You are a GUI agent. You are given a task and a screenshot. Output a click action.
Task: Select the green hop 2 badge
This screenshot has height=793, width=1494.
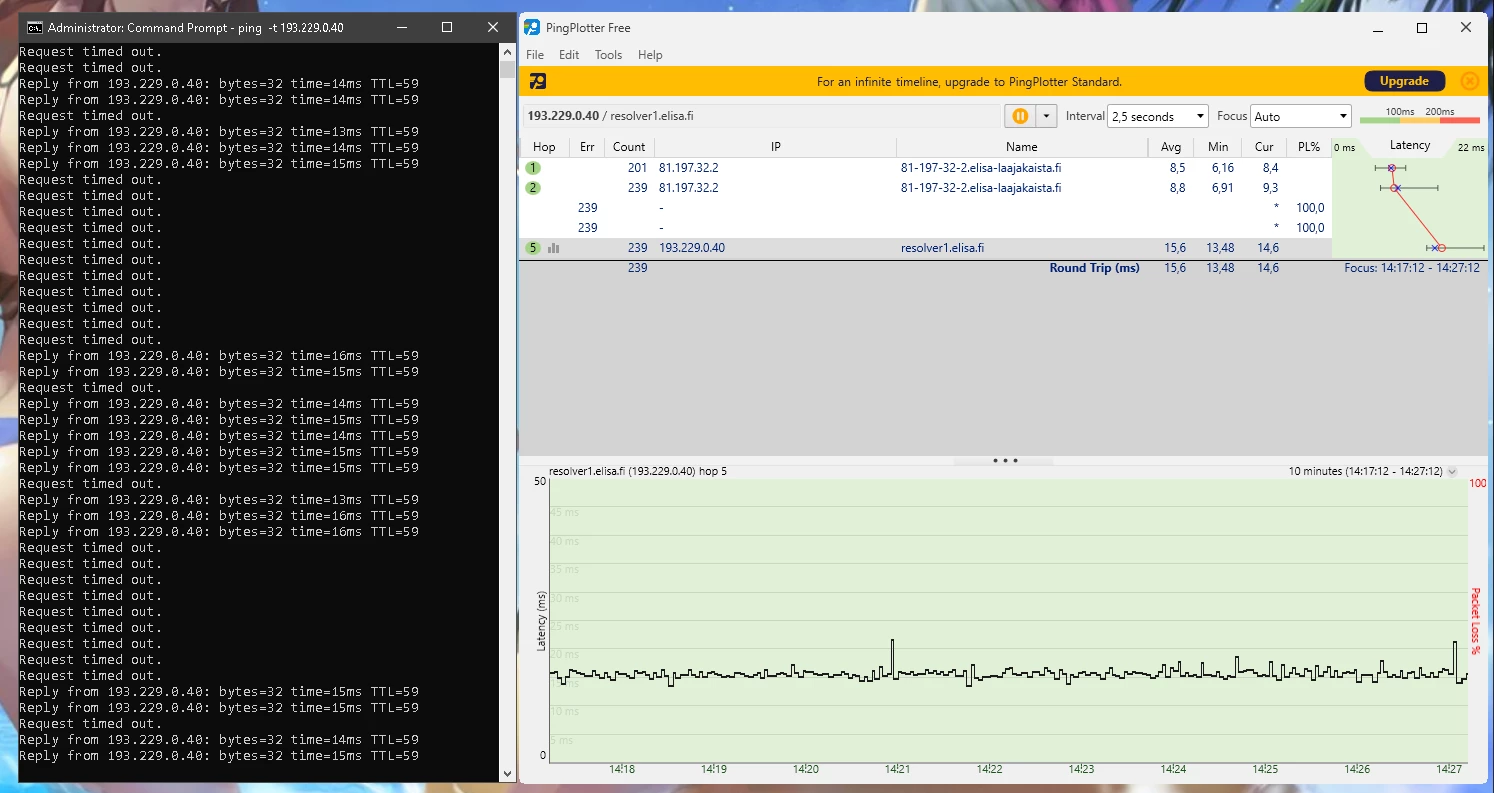pyautogui.click(x=533, y=188)
